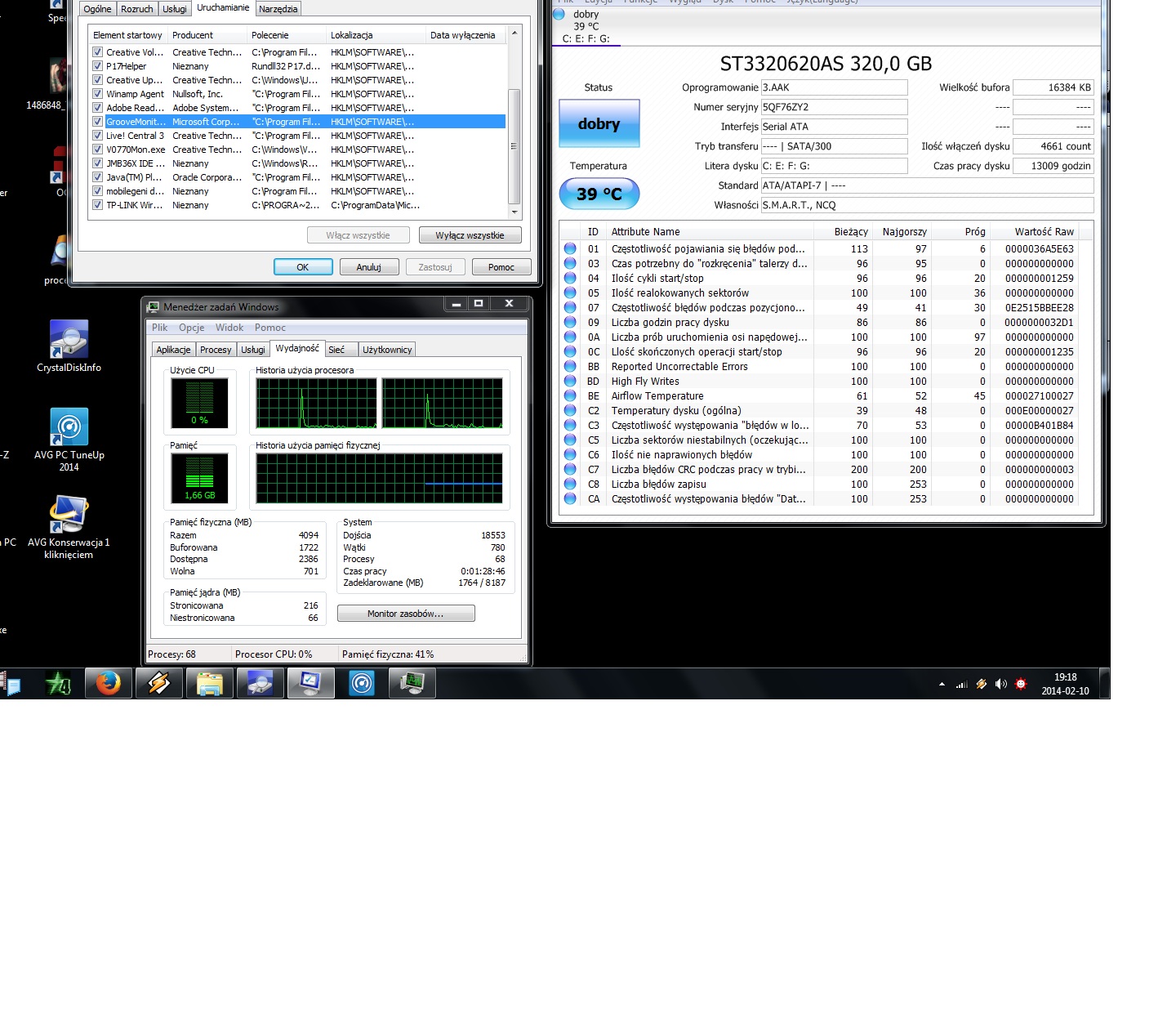This screenshot has height=1027, width=1176.
Task: Show hidden tray icons arrow
Action: [x=942, y=684]
